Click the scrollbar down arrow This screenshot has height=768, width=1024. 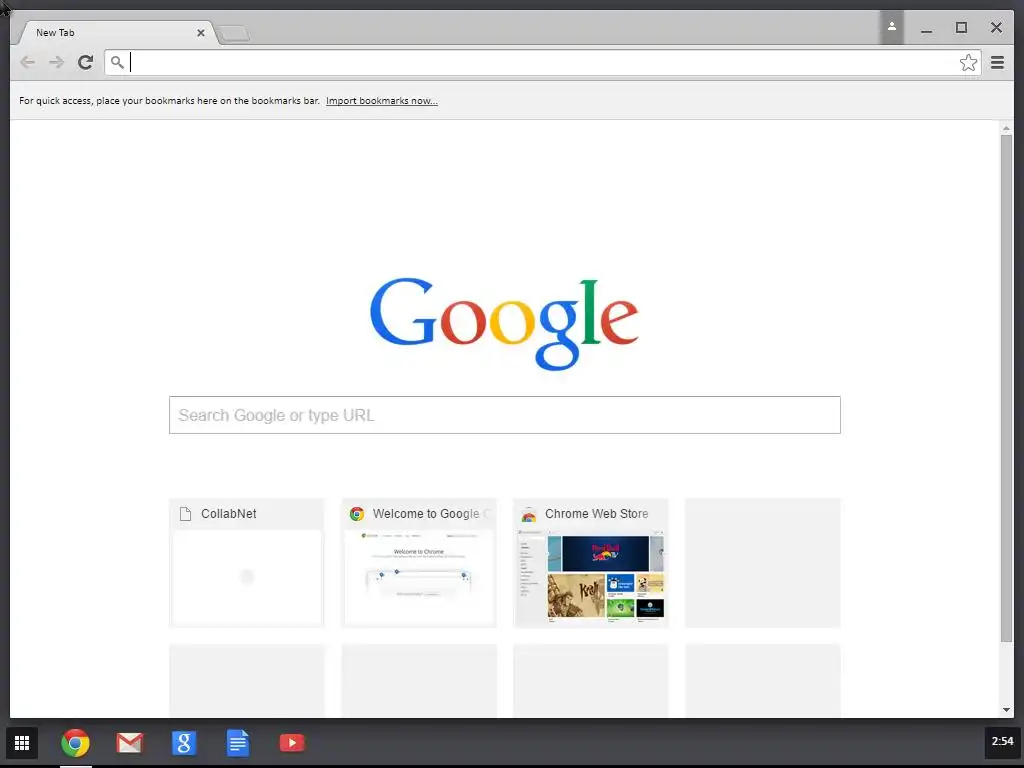click(1006, 710)
